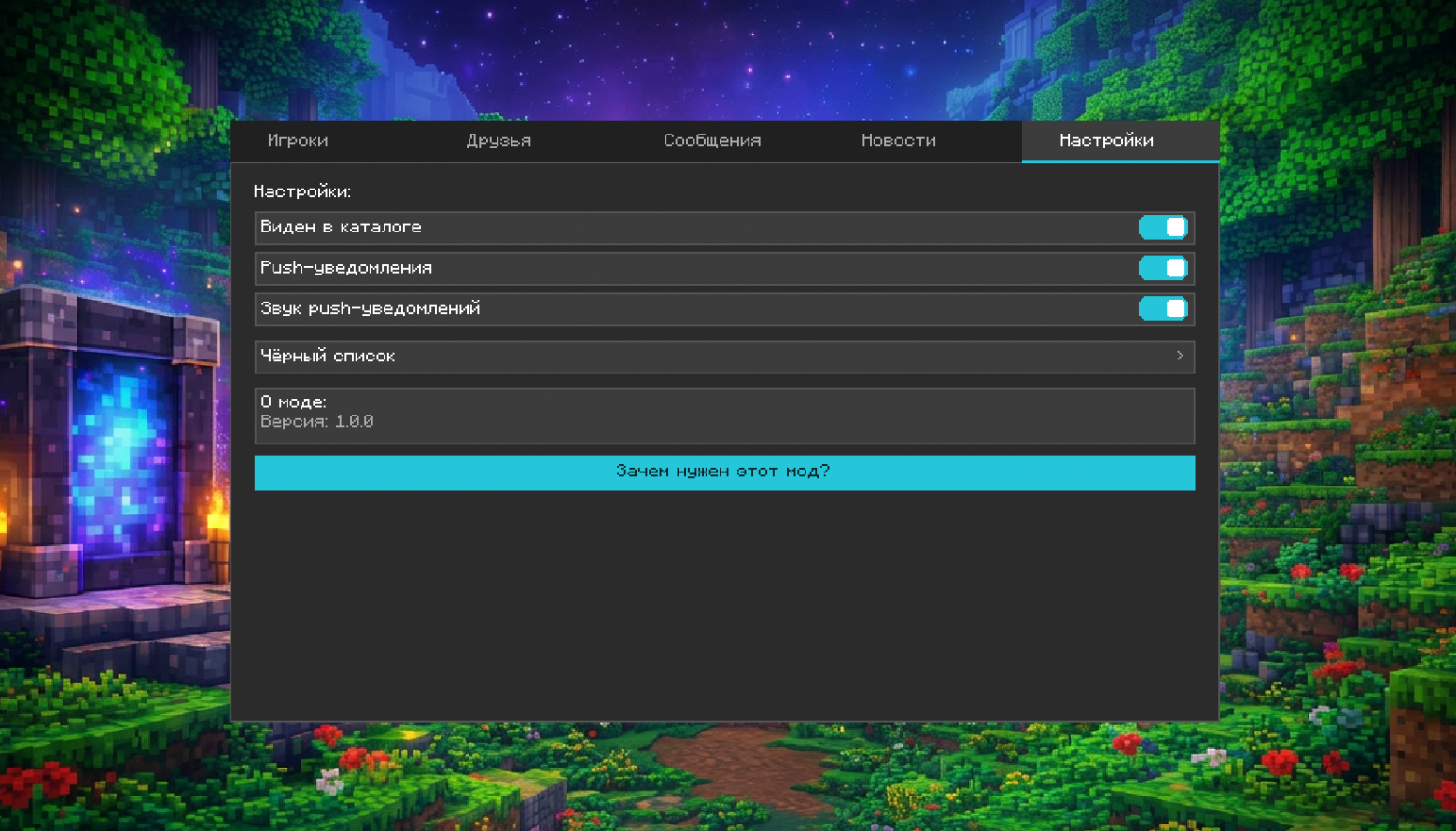Image resolution: width=1456 pixels, height=831 pixels.
Task: Click the О моде: label
Action: tap(293, 402)
